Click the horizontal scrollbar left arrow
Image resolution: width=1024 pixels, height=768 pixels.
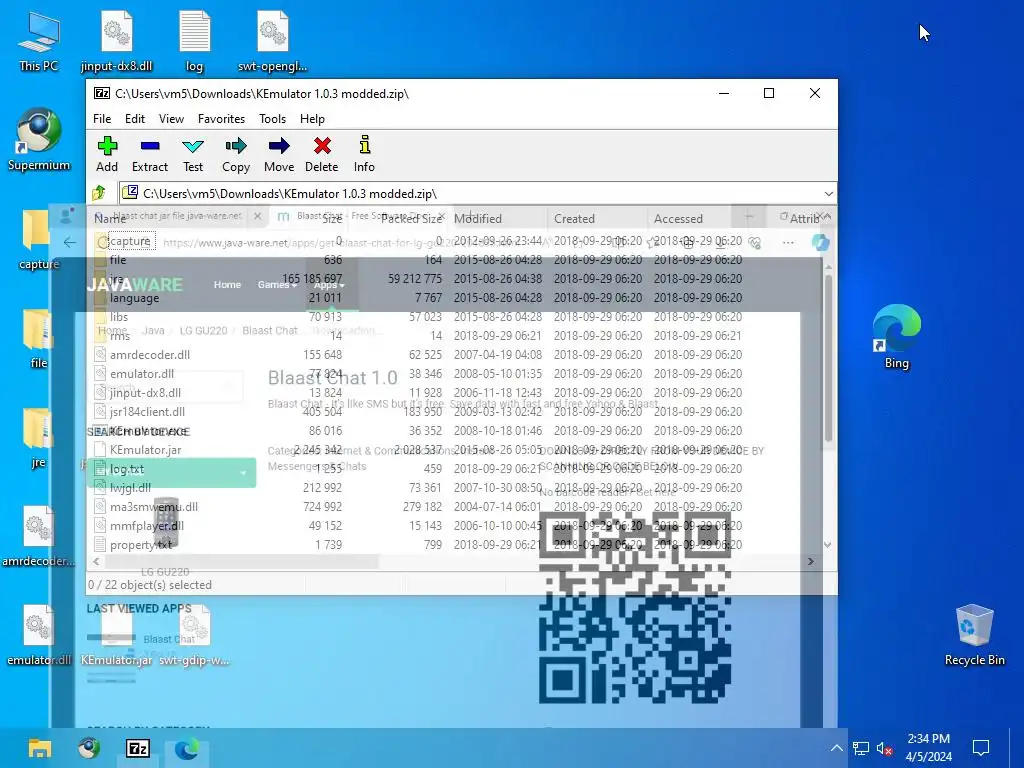click(97, 561)
